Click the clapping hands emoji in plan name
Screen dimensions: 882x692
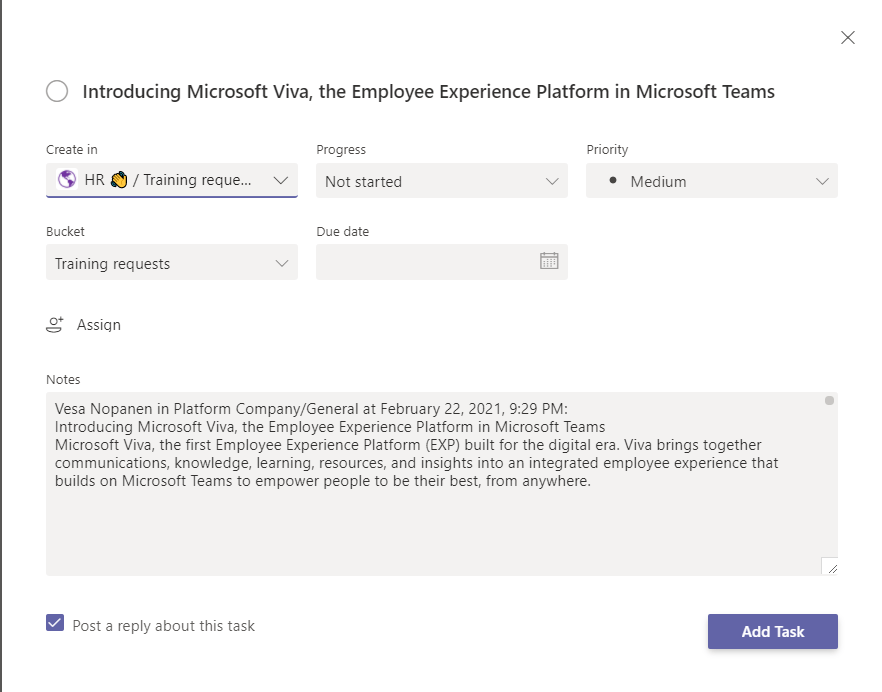pos(120,180)
